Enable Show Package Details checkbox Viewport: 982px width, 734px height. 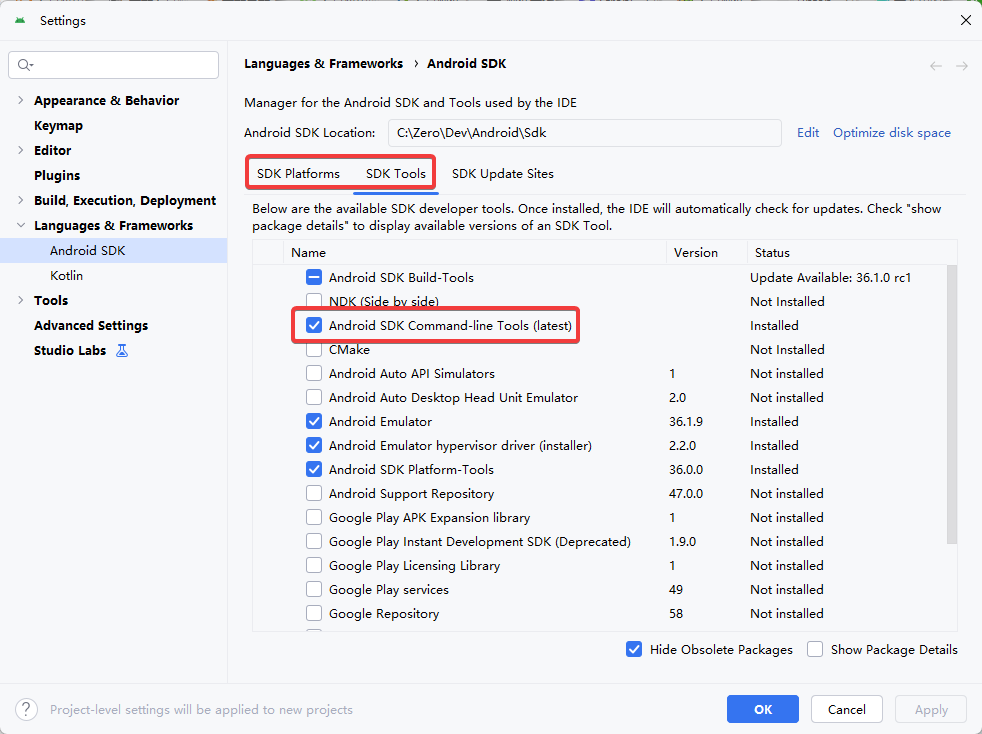(815, 649)
